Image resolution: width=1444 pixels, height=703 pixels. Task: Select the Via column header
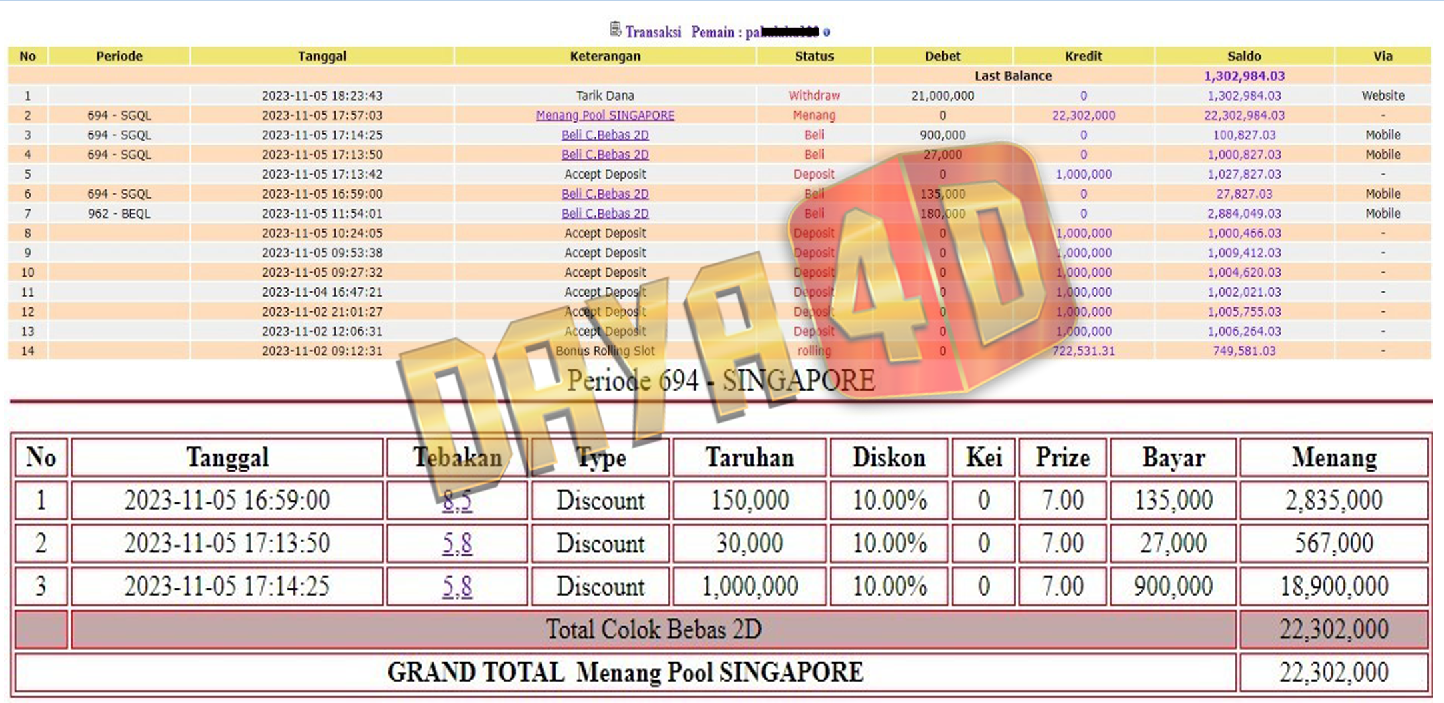tap(1383, 57)
